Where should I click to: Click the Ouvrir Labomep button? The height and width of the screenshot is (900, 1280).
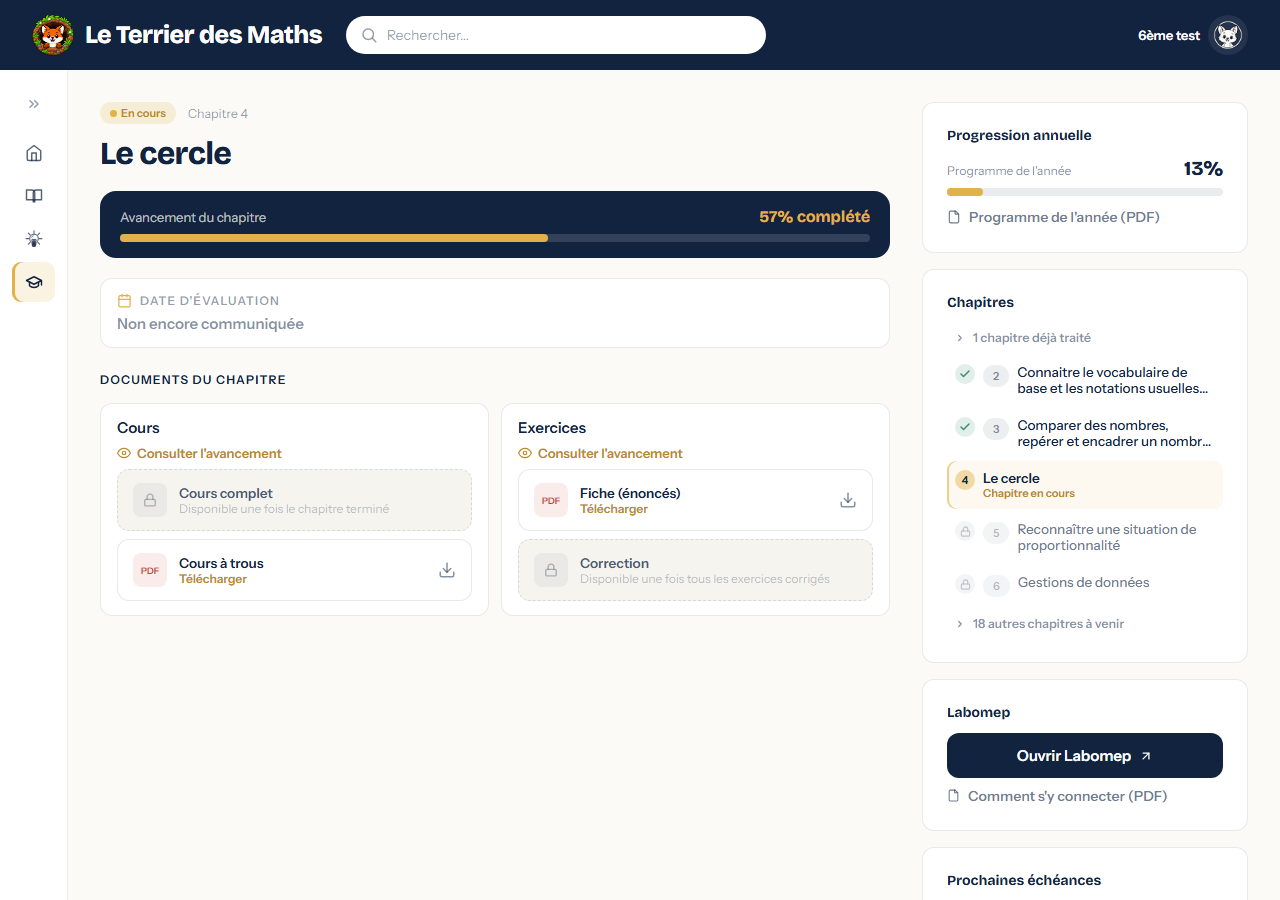[x=1085, y=755]
